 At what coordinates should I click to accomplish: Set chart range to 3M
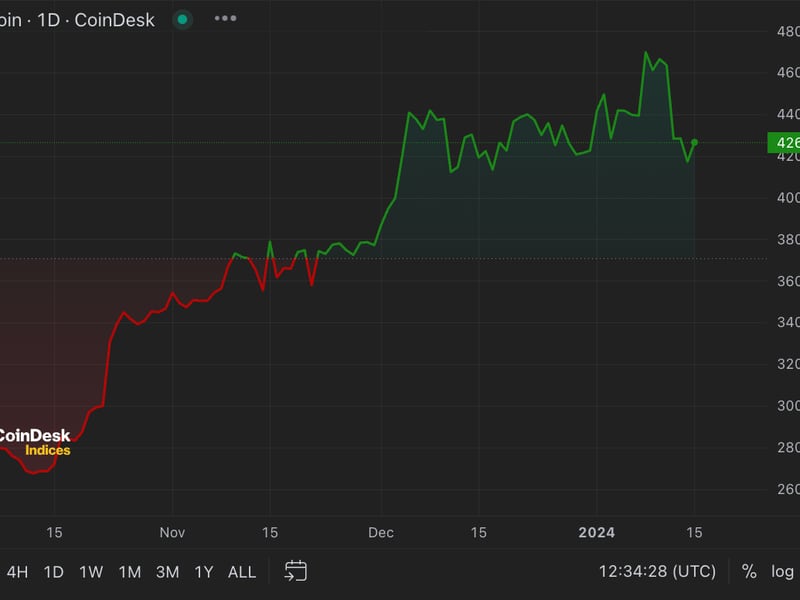pyautogui.click(x=167, y=572)
